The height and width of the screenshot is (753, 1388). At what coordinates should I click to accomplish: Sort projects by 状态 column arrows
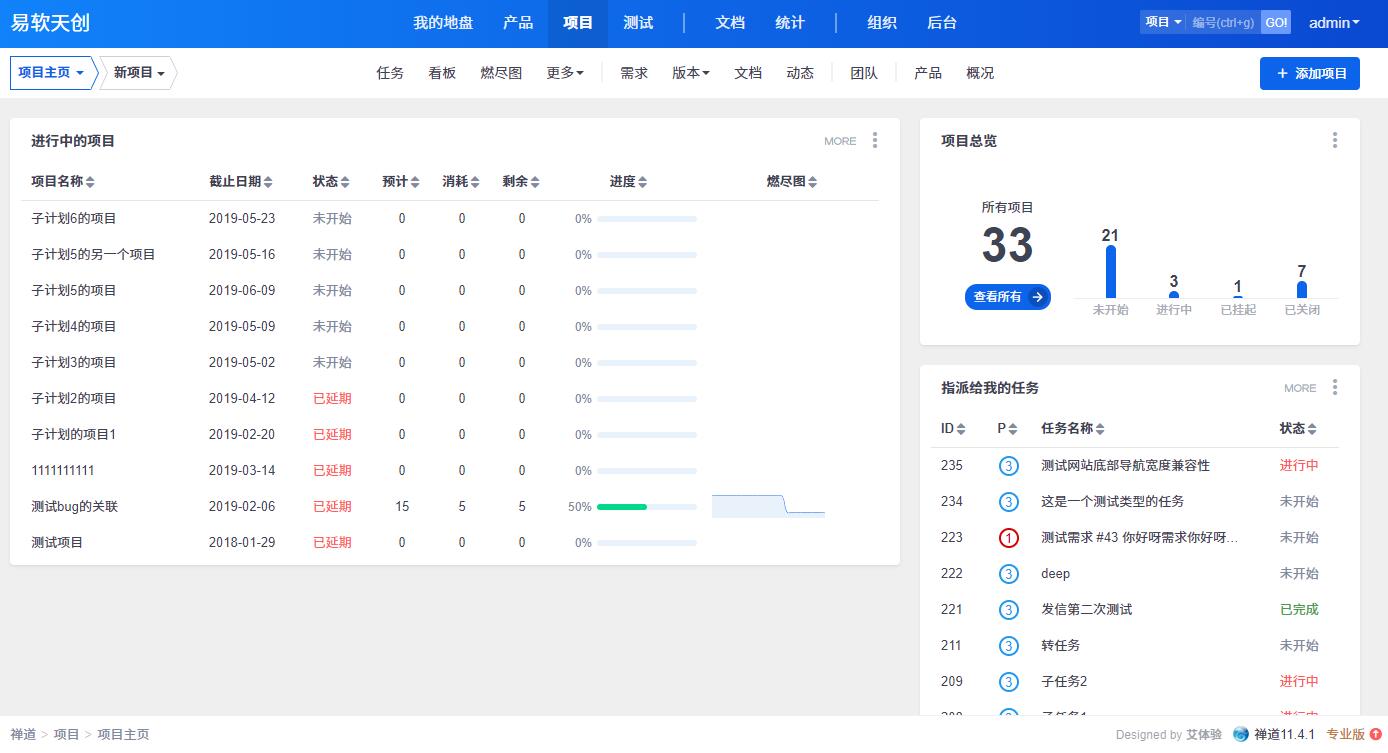click(345, 182)
